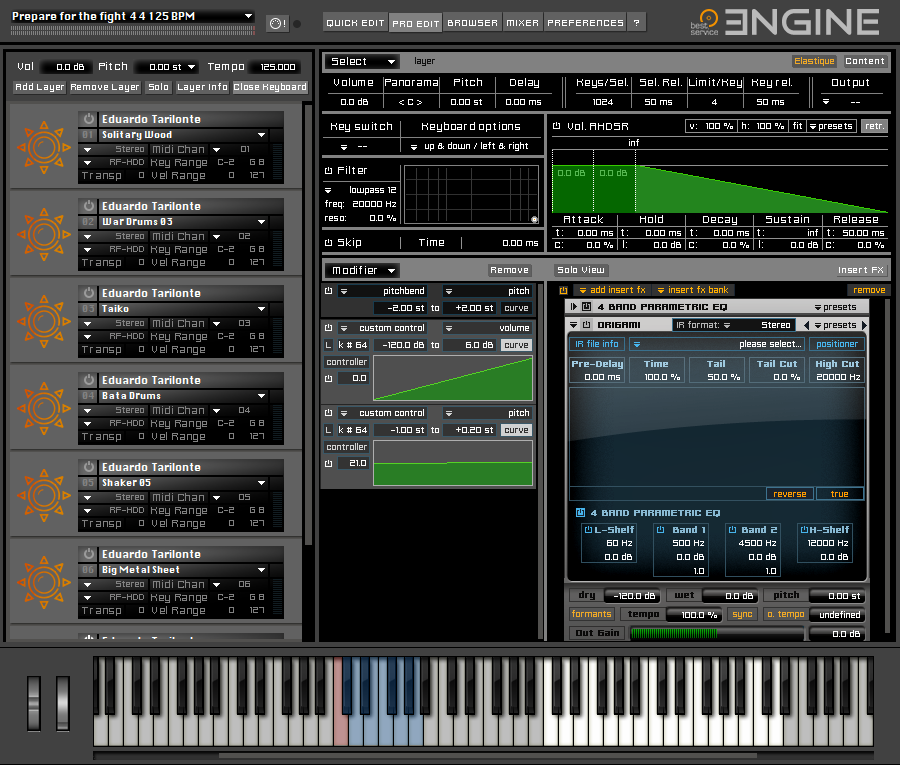Click play arrow on 4 Band Parametric EQ header
900x765 pixels.
click(573, 307)
